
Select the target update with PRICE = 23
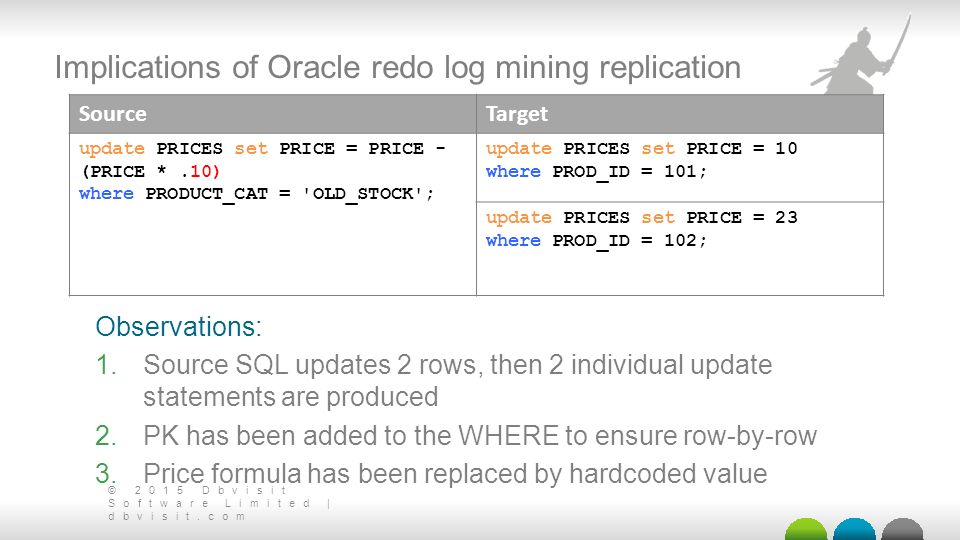click(x=642, y=229)
